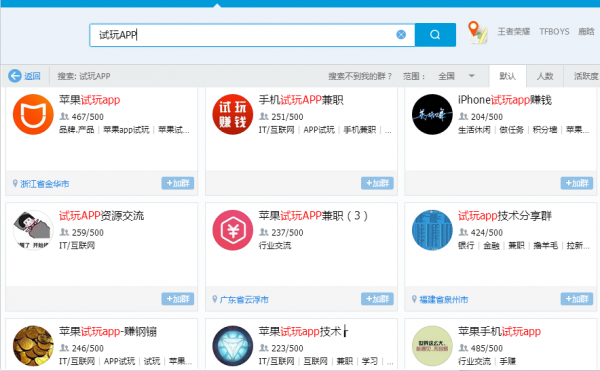This screenshot has width=600, height=371.
Task: Click the magnifier search button
Action: (435, 35)
